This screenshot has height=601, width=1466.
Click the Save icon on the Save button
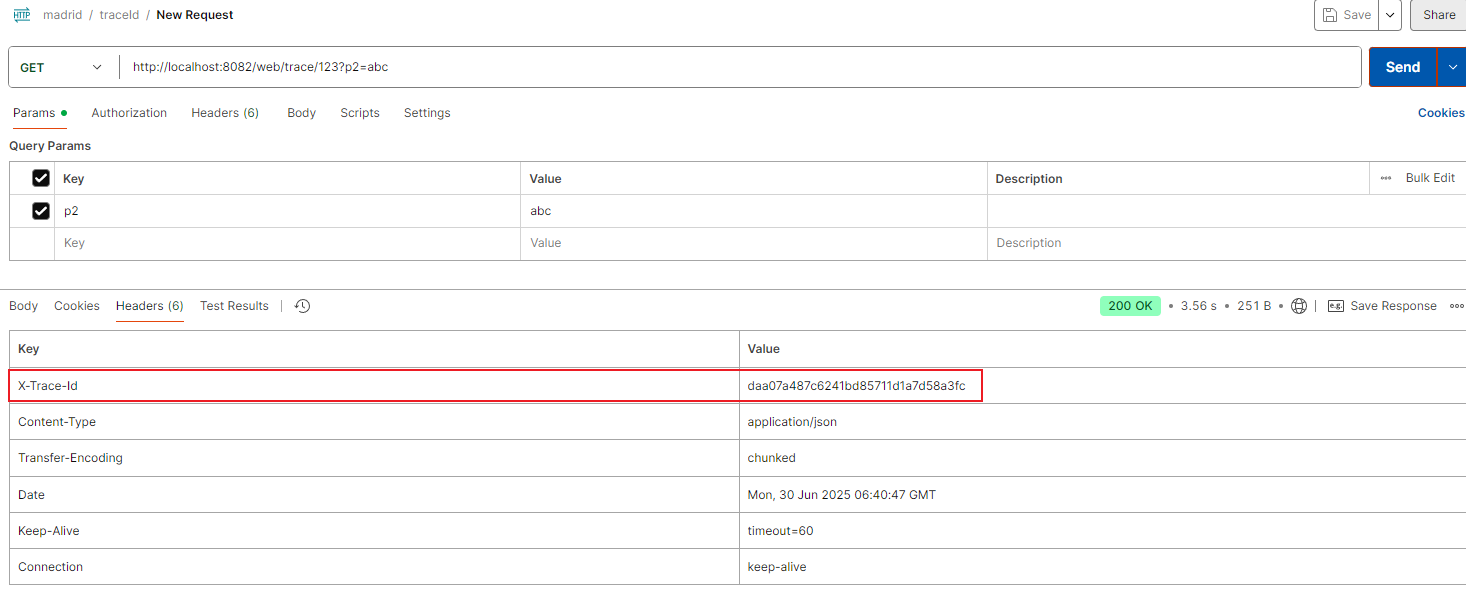click(x=1330, y=14)
